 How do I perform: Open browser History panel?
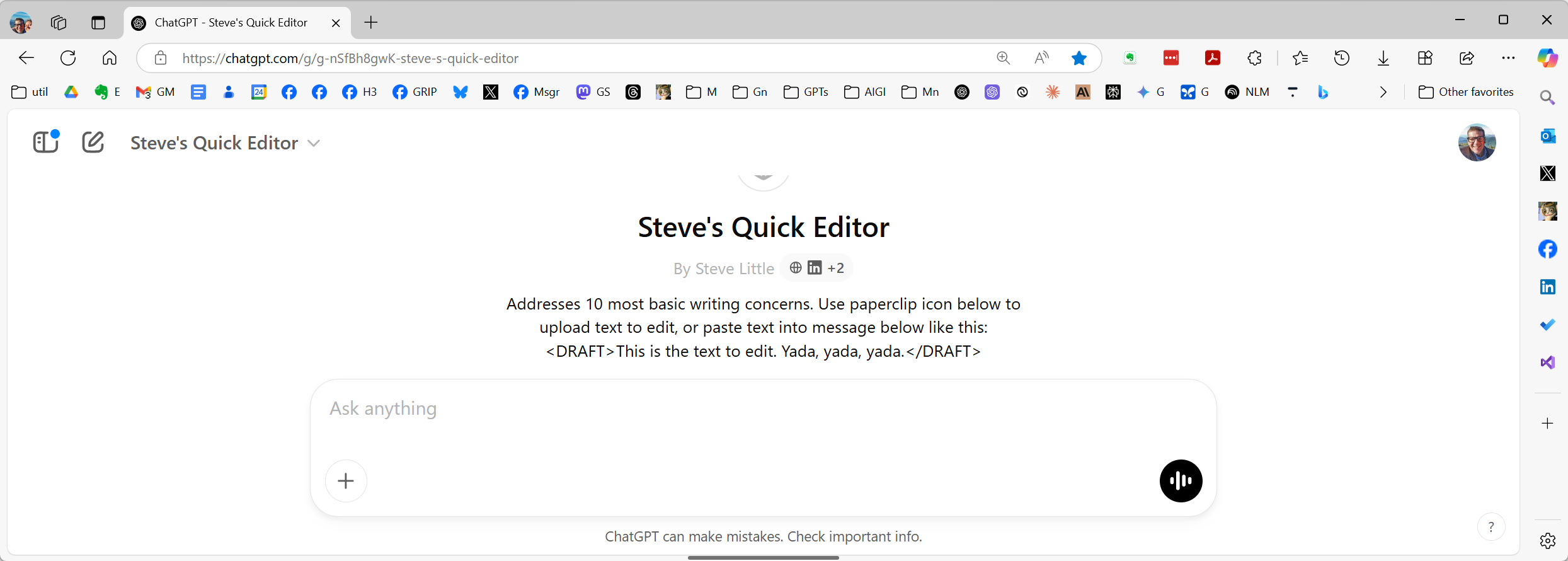1342,58
